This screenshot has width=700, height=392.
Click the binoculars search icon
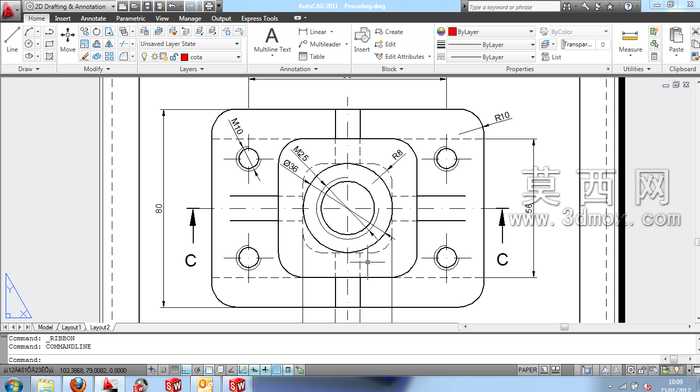[567, 6]
